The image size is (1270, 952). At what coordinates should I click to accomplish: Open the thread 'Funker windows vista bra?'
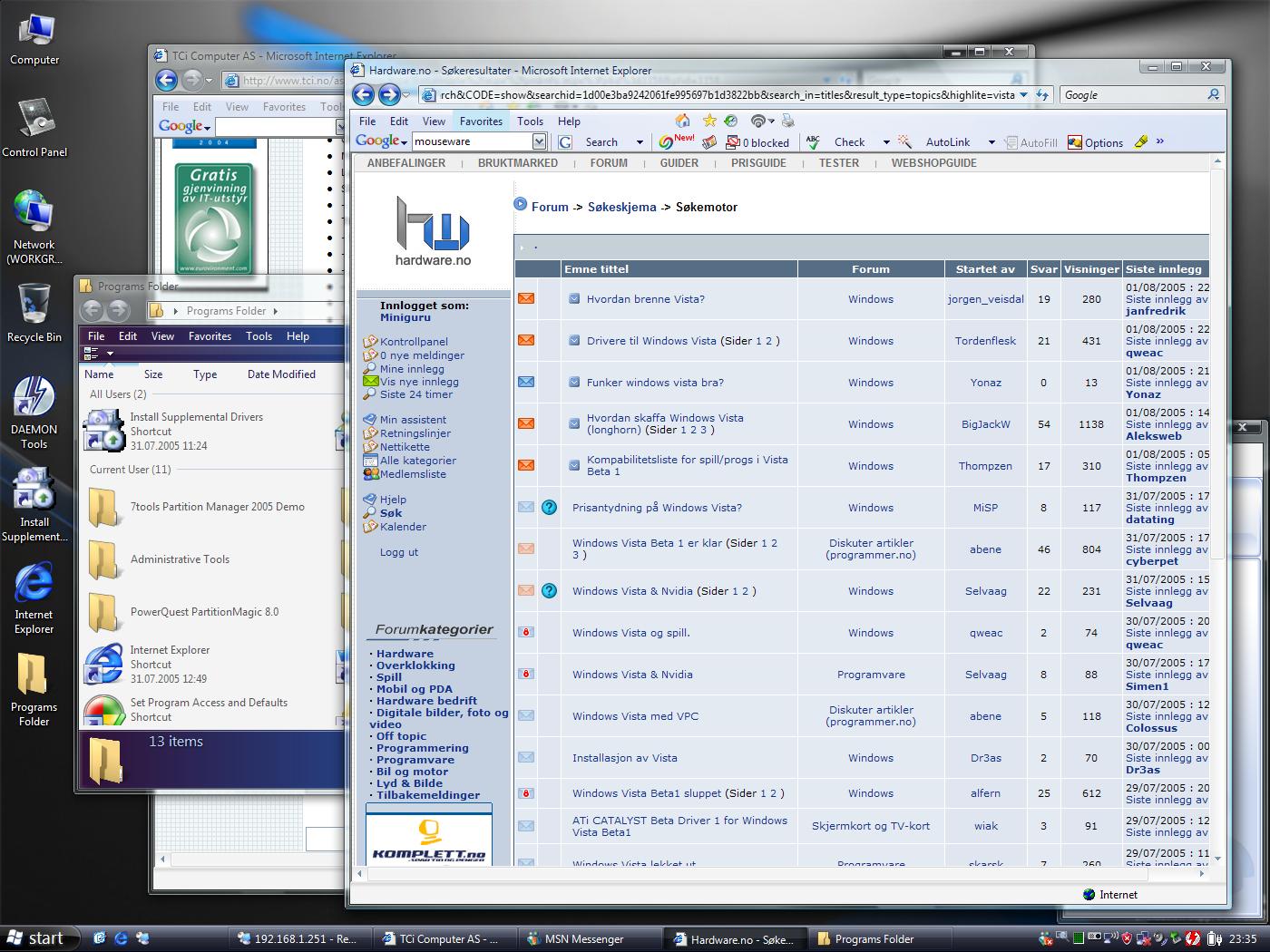tap(655, 383)
